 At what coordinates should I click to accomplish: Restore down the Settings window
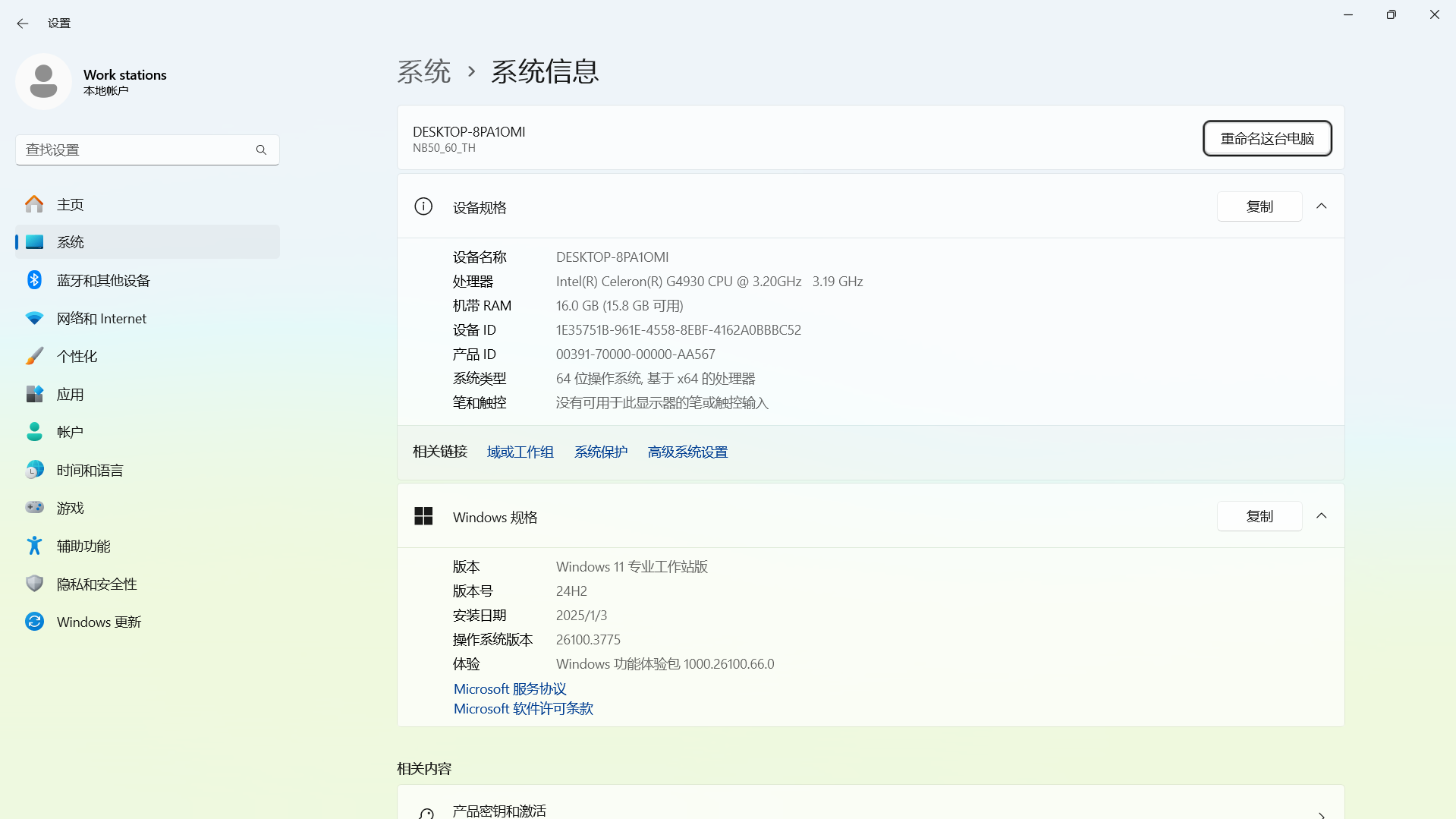(x=1392, y=14)
